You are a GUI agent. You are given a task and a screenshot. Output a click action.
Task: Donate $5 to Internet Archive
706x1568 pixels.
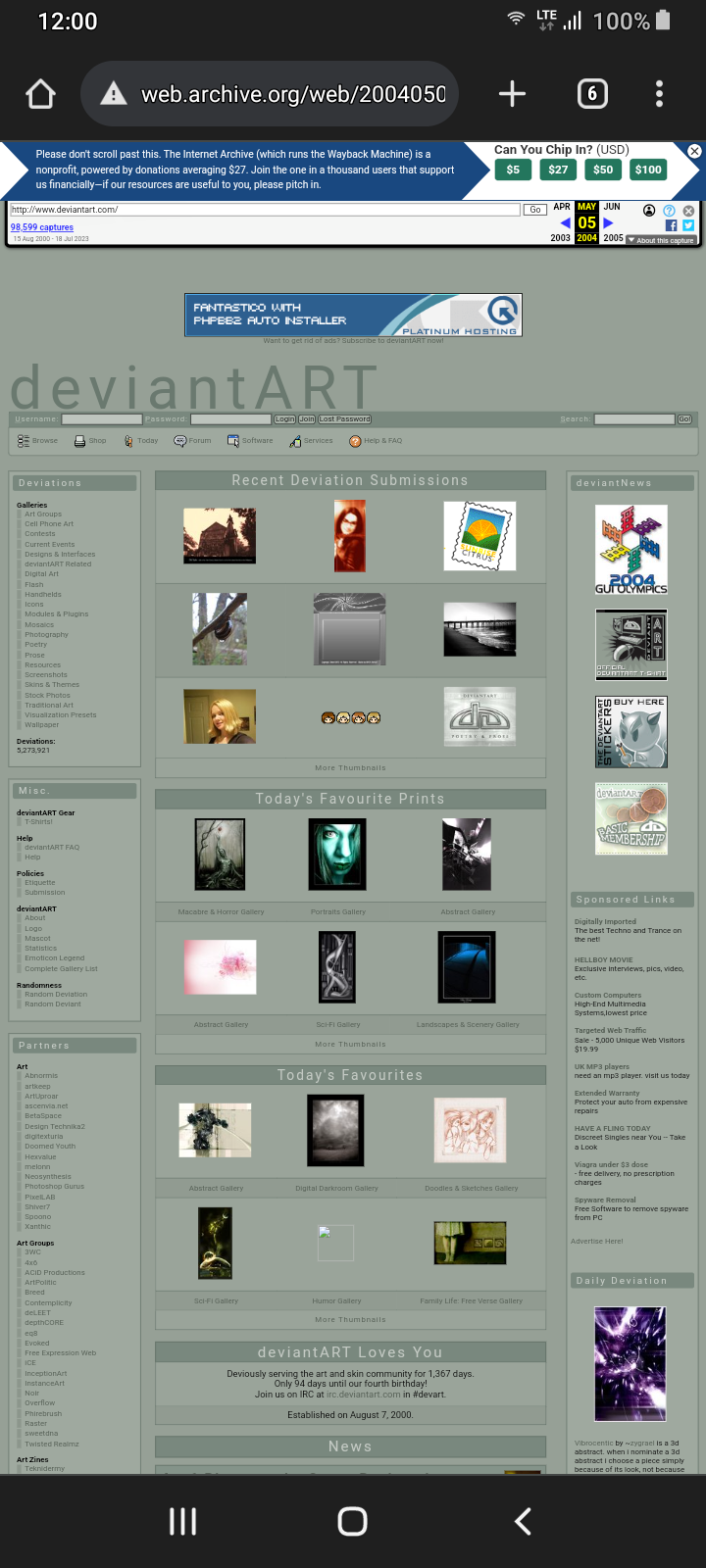[513, 170]
